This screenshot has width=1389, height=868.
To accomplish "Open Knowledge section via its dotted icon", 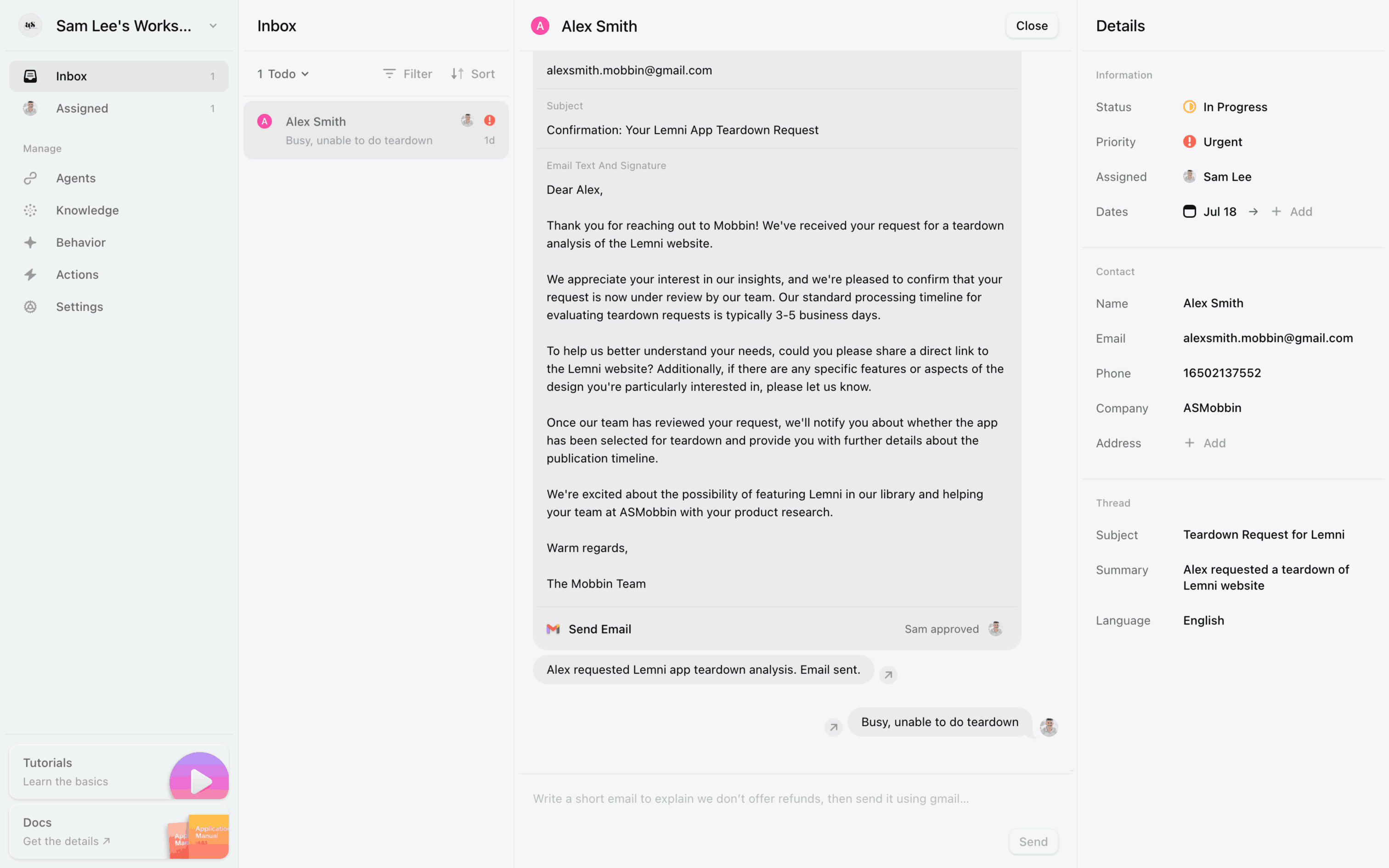I will point(30,211).
